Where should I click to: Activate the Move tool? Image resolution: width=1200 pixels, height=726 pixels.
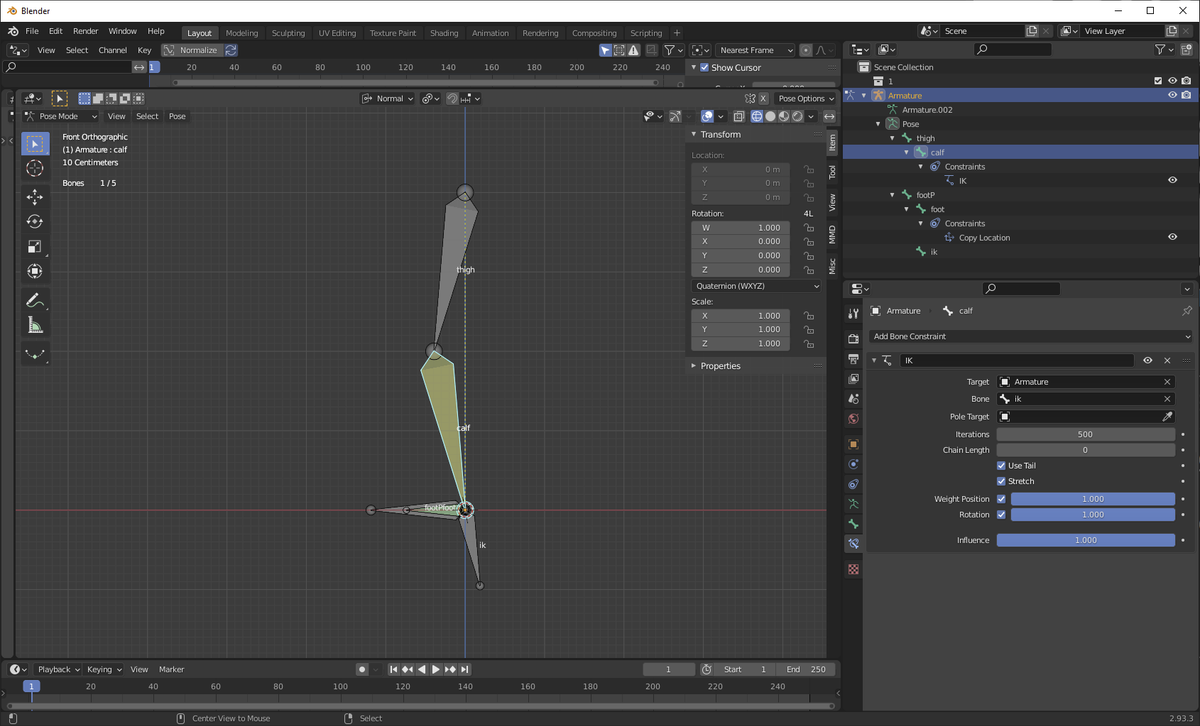point(35,198)
